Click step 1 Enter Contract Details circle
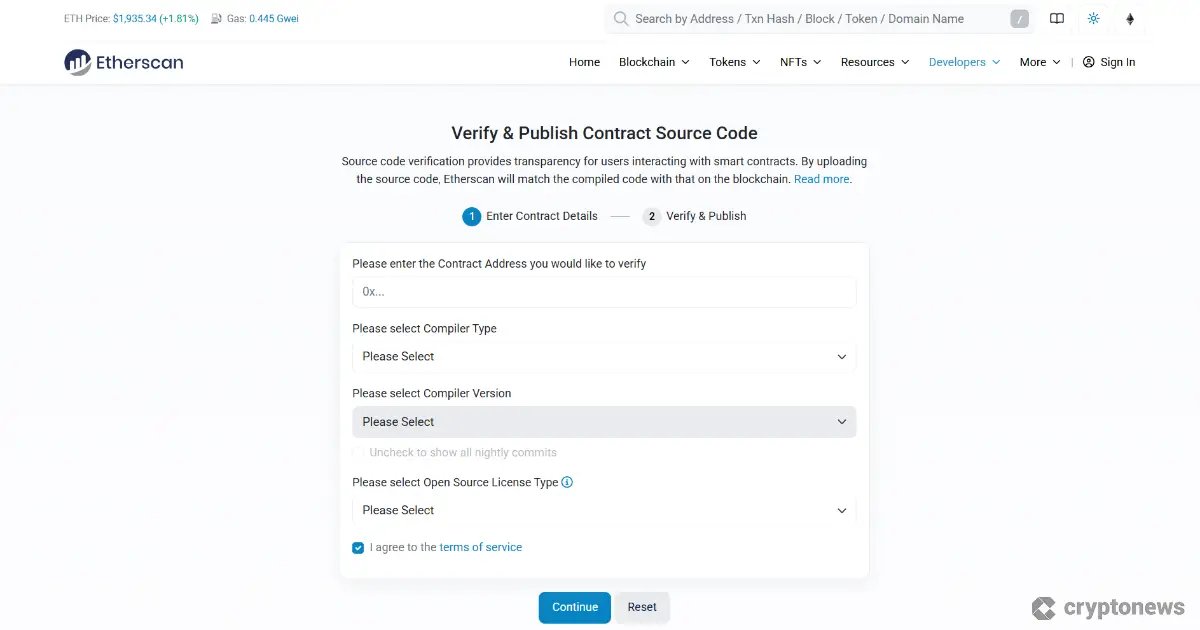1200x630 pixels. point(471,216)
